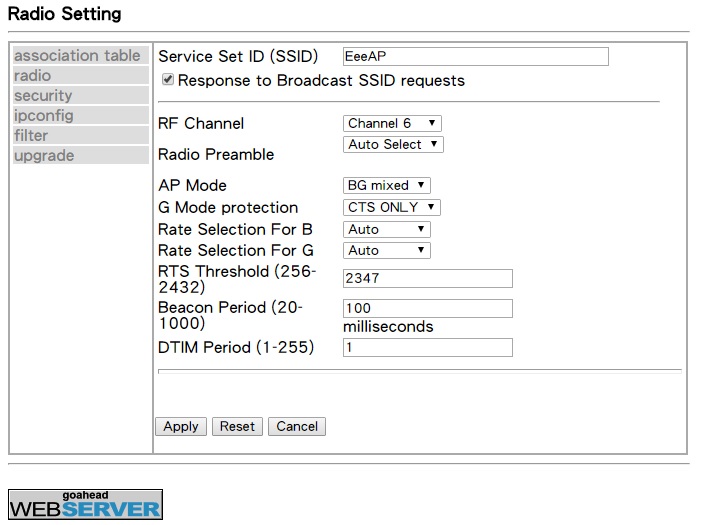The height and width of the screenshot is (525, 702).
Task: Open the upgrade menu item
Action: pos(81,155)
